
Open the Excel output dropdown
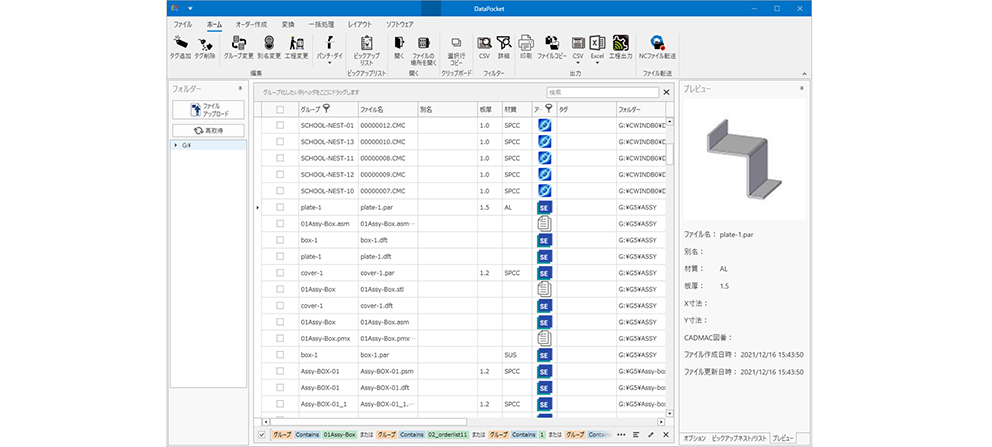[597, 63]
